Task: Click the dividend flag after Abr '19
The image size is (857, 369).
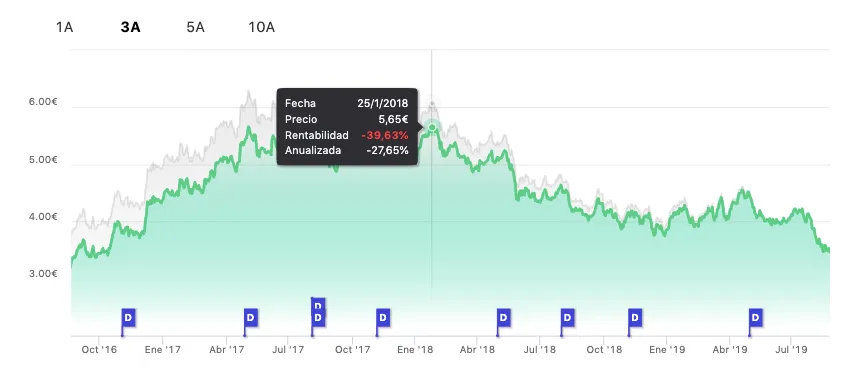Action: pyautogui.click(x=756, y=317)
